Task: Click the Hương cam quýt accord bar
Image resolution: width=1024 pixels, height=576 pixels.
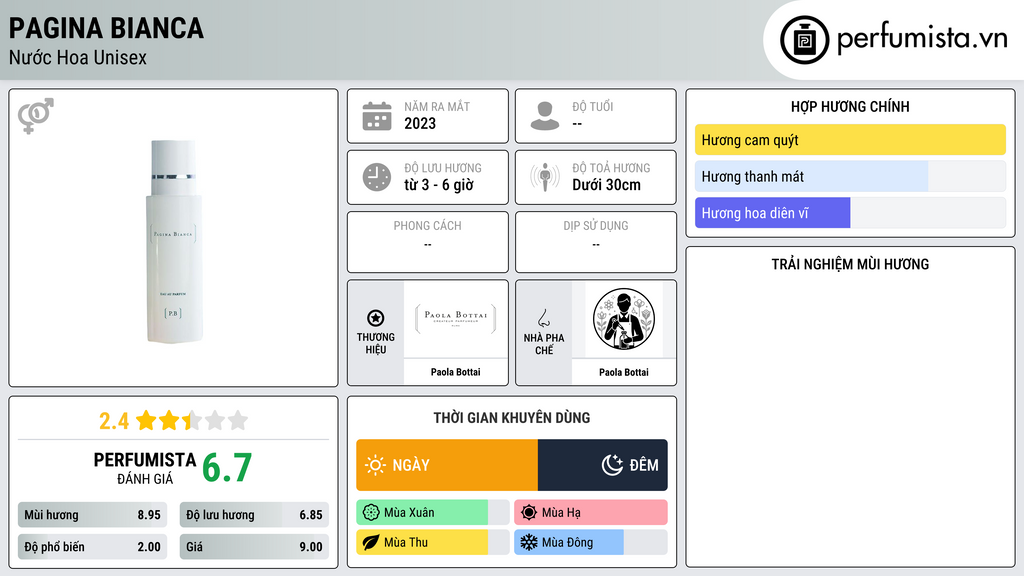Action: point(850,140)
